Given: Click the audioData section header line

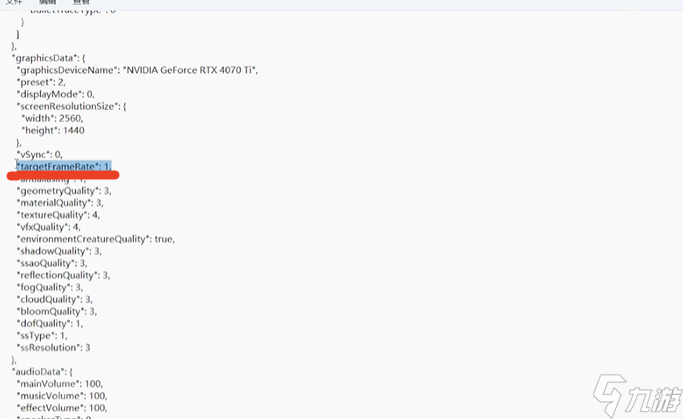Looking at the screenshot, I should tap(42, 372).
